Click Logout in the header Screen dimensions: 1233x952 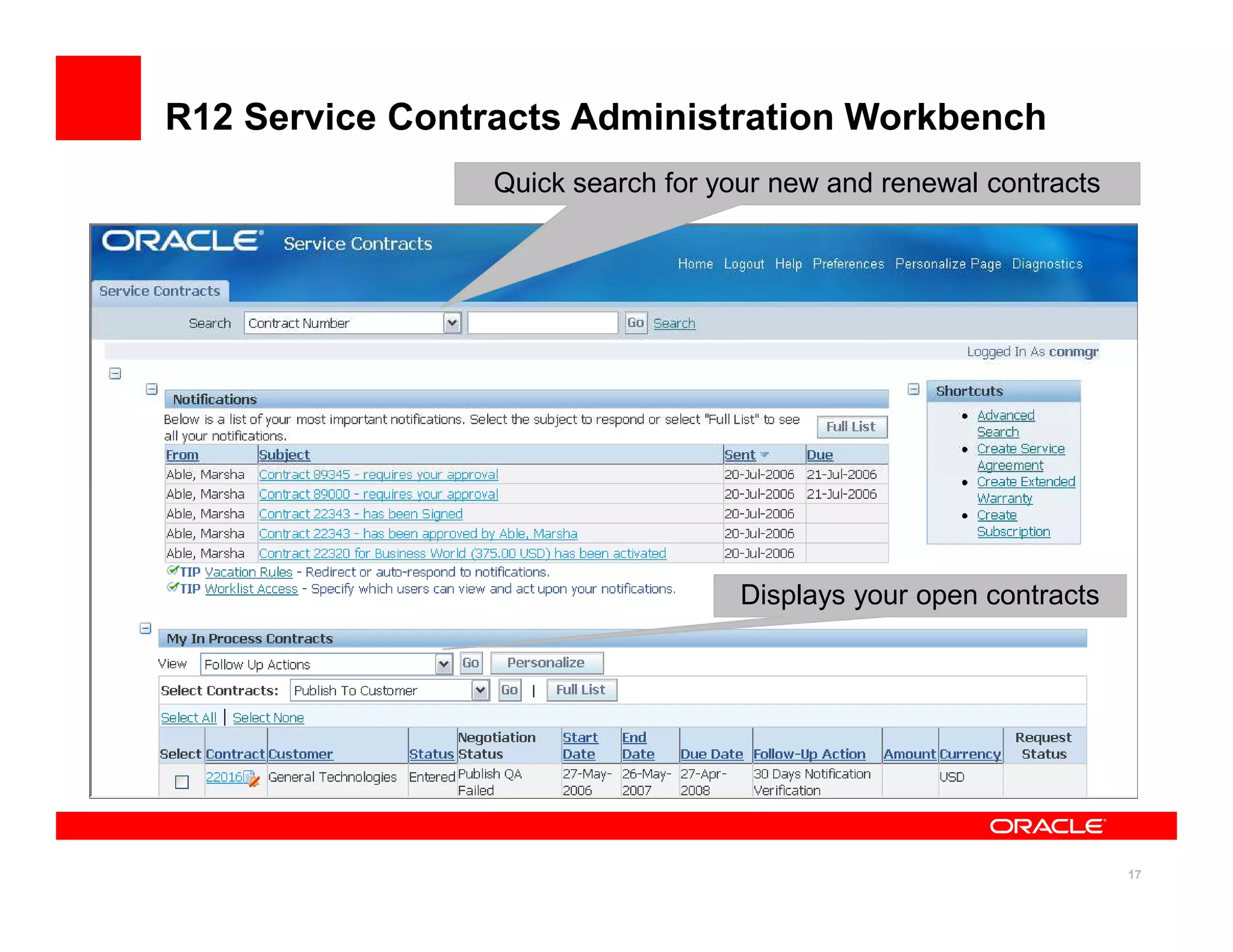coord(744,264)
